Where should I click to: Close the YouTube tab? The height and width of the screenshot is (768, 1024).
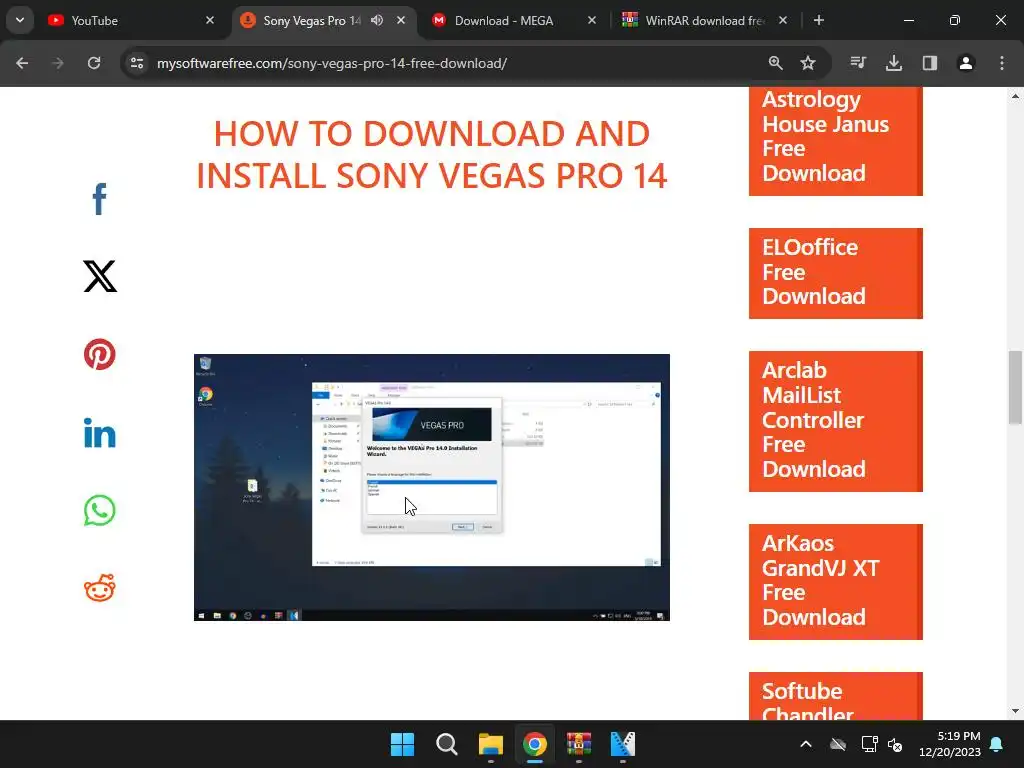coord(210,20)
